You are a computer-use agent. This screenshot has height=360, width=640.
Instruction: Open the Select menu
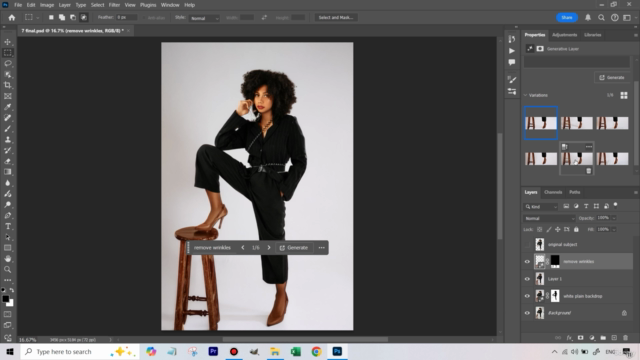point(98,5)
